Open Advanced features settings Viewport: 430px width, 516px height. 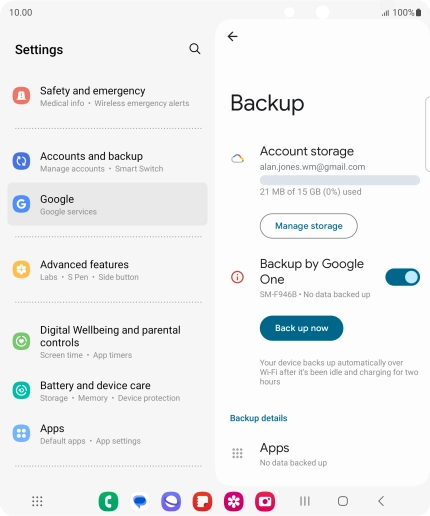(x=107, y=270)
